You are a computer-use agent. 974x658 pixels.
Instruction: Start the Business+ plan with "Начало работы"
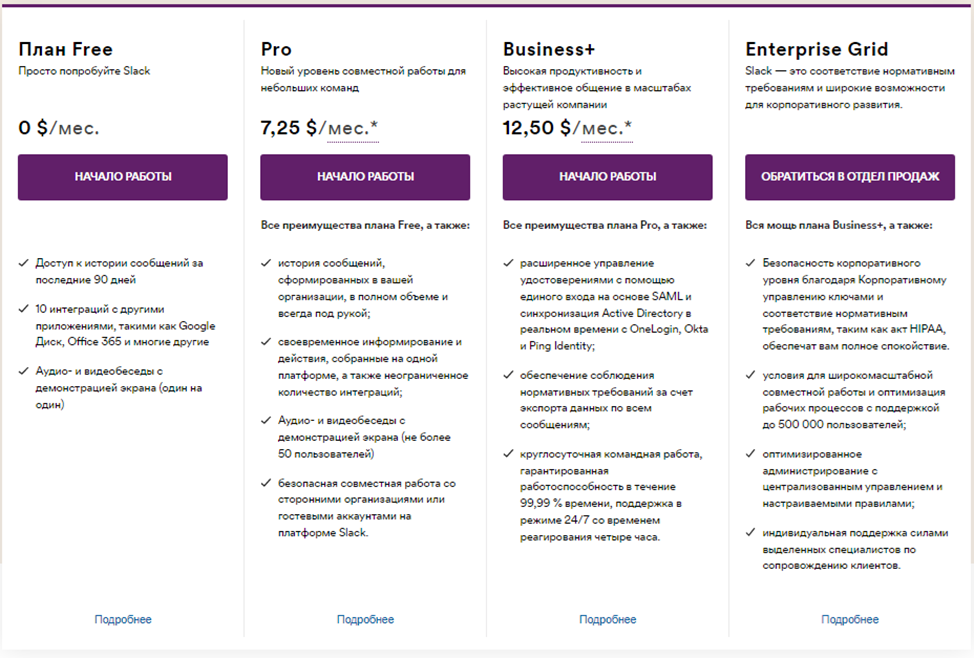click(607, 177)
